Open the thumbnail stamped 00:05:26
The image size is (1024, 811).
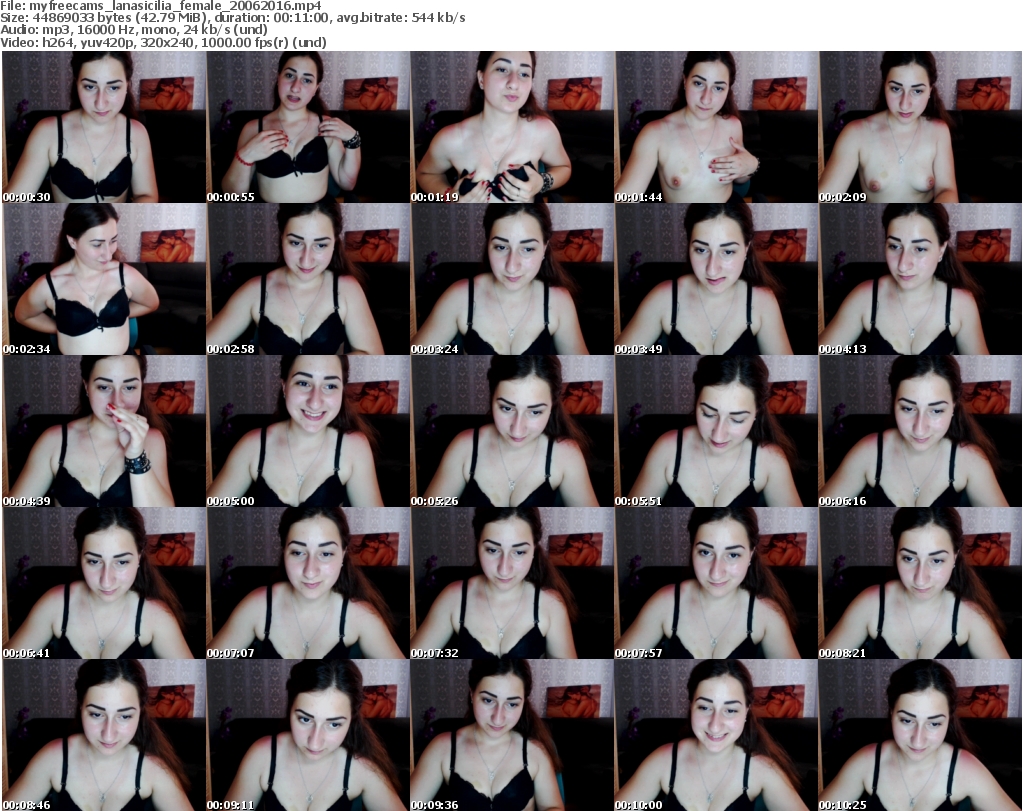pyautogui.click(x=512, y=432)
